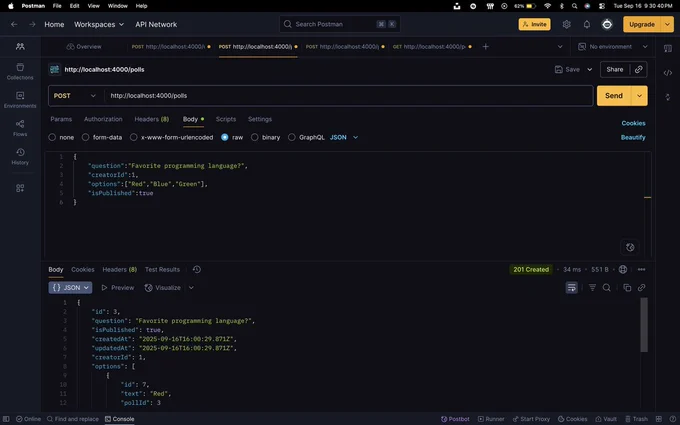The width and height of the screenshot is (680, 425).
Task: Expand the Send button arrow options
Action: click(x=639, y=96)
